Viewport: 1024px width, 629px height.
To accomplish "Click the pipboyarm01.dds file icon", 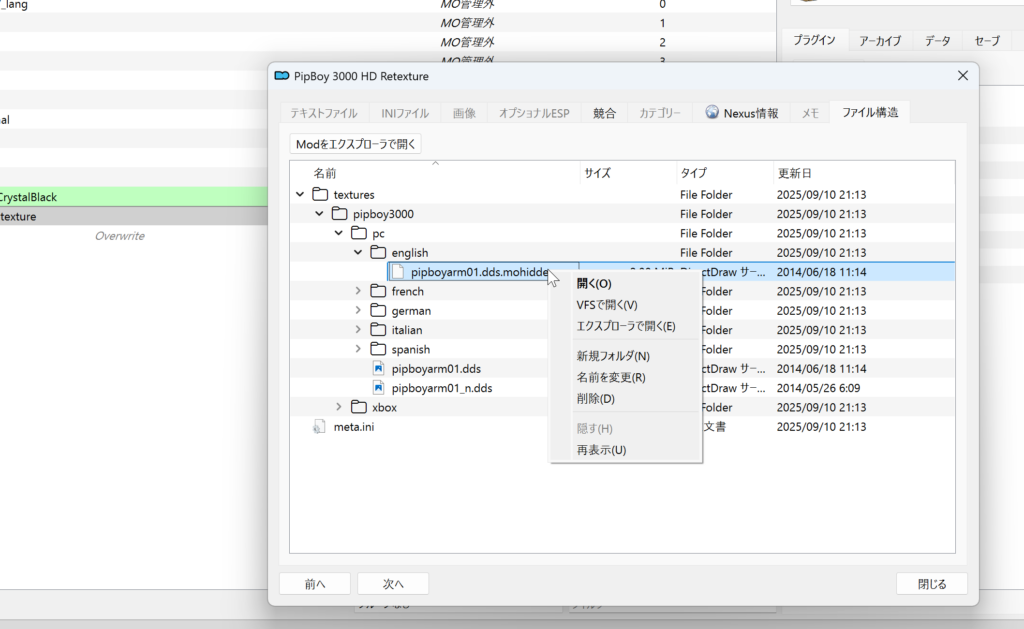I will coord(378,369).
